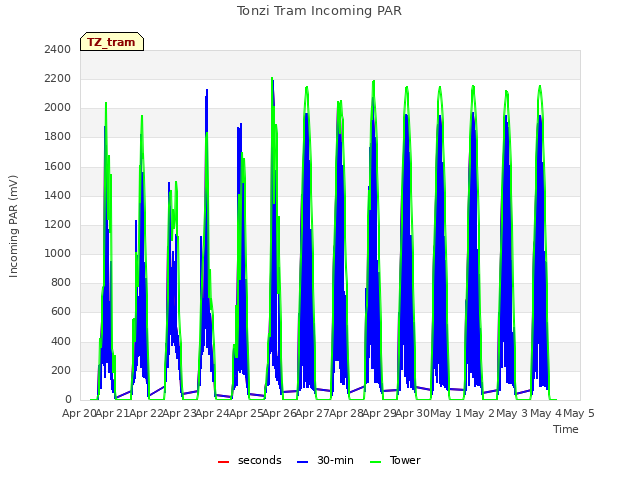The image size is (640, 480).
Task: Click the 1000 y-axis tick value
Action: (58, 253)
